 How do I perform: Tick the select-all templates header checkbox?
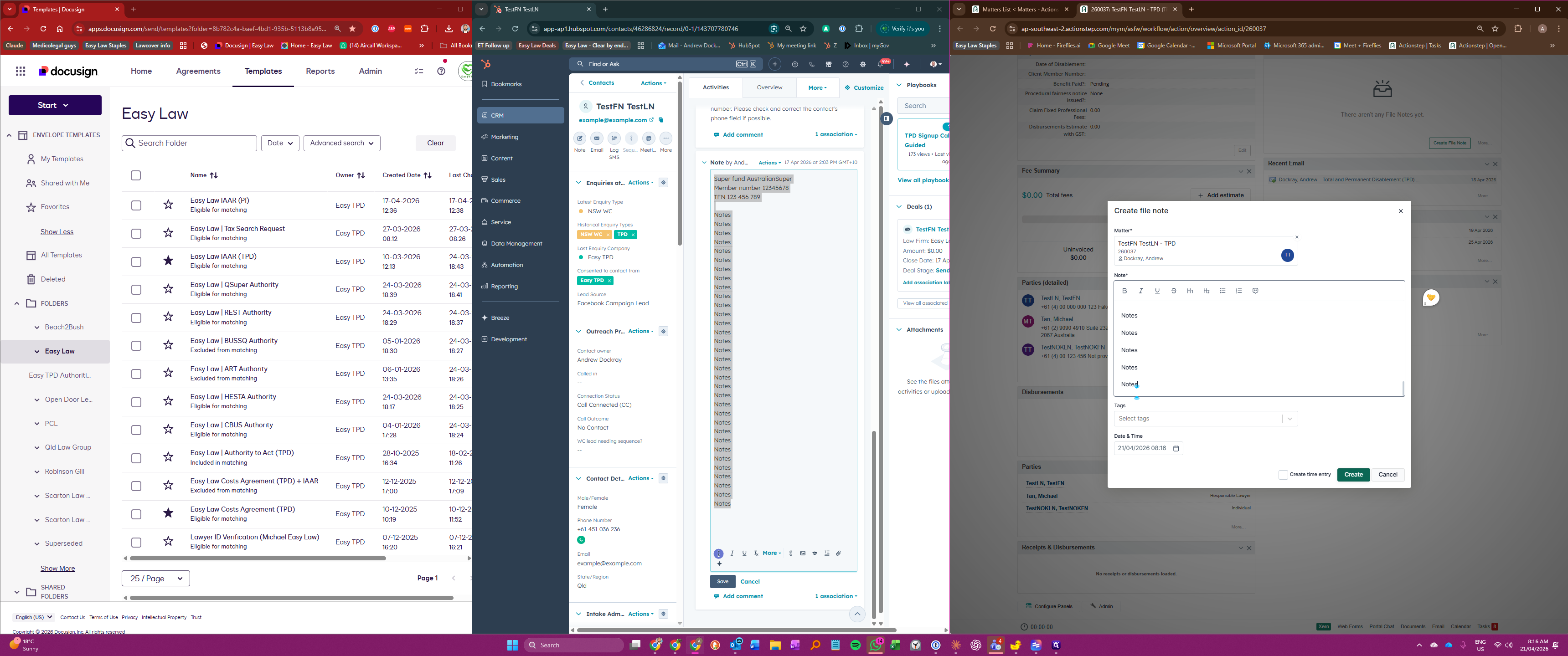click(136, 175)
